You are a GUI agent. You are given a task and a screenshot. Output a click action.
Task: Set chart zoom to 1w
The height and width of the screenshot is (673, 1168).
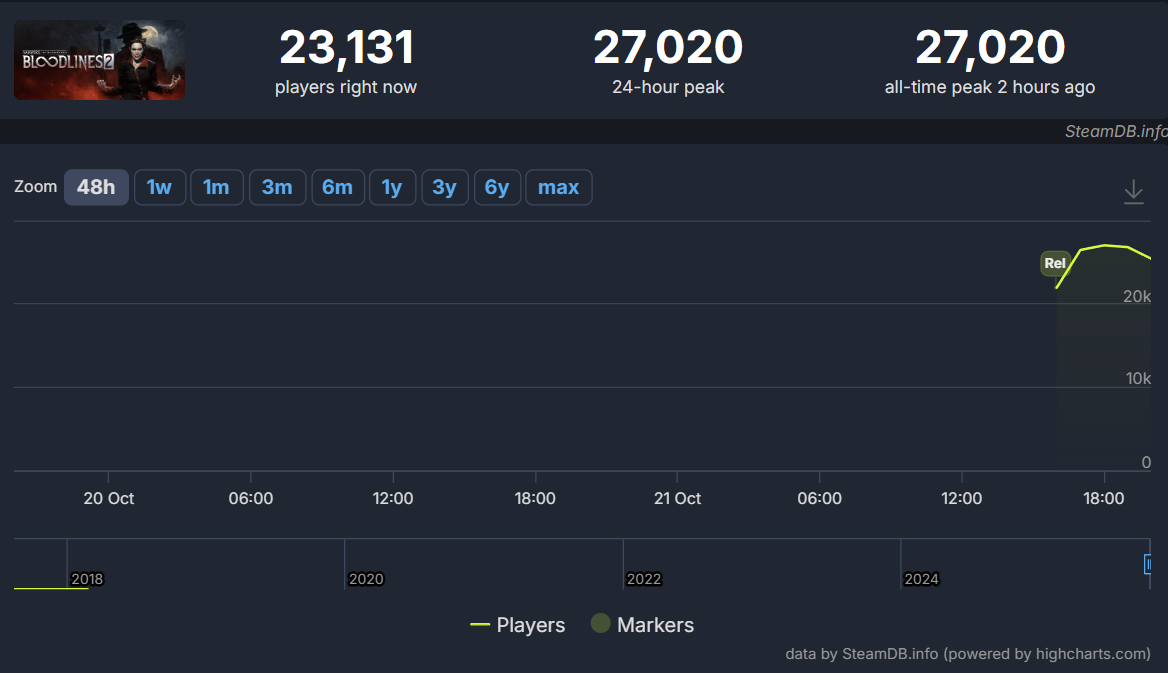(159, 187)
